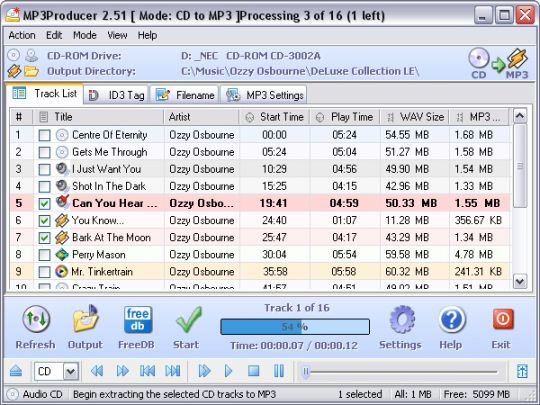
Task: Switch to the MP3 Settings tab
Action: tap(264, 95)
